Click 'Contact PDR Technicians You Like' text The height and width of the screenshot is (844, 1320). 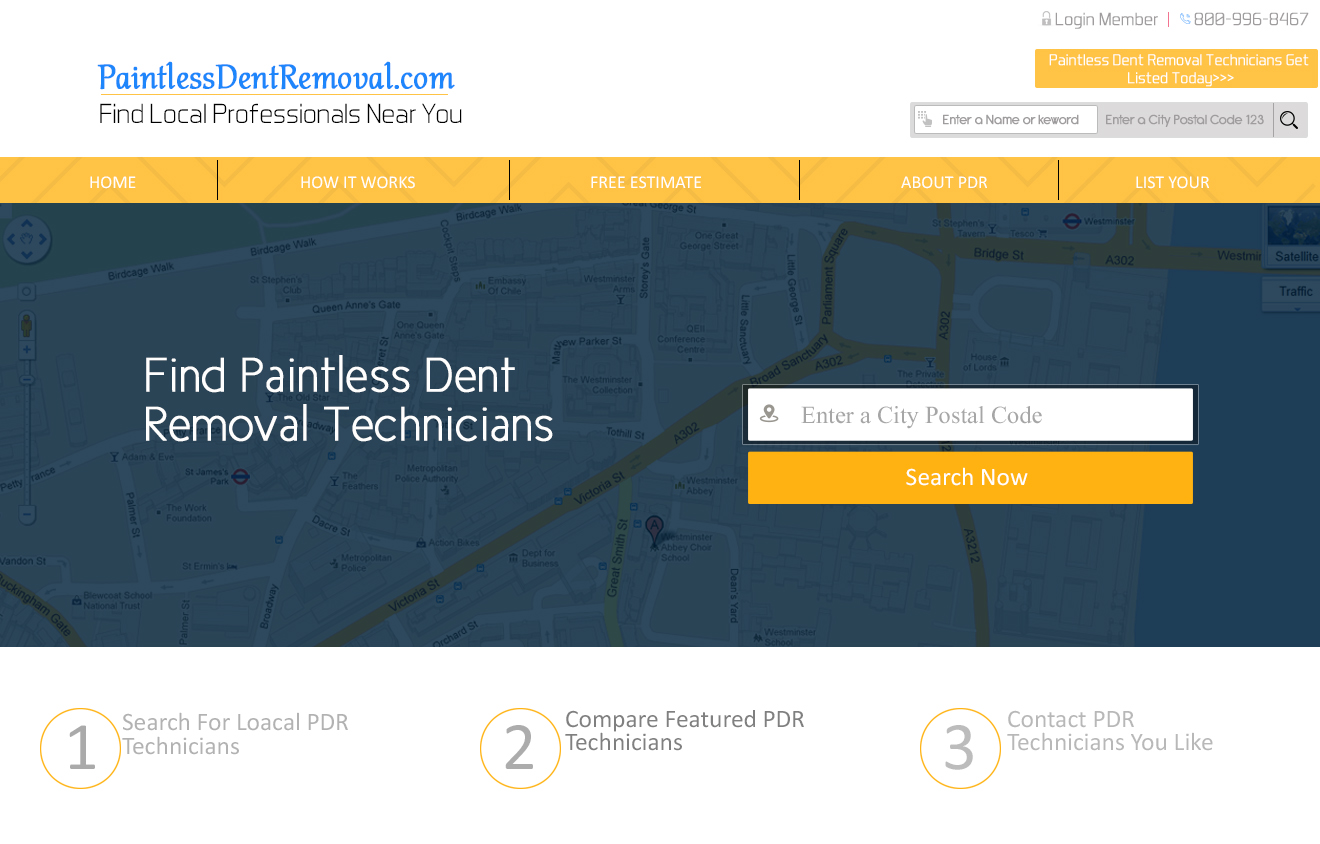point(1110,731)
